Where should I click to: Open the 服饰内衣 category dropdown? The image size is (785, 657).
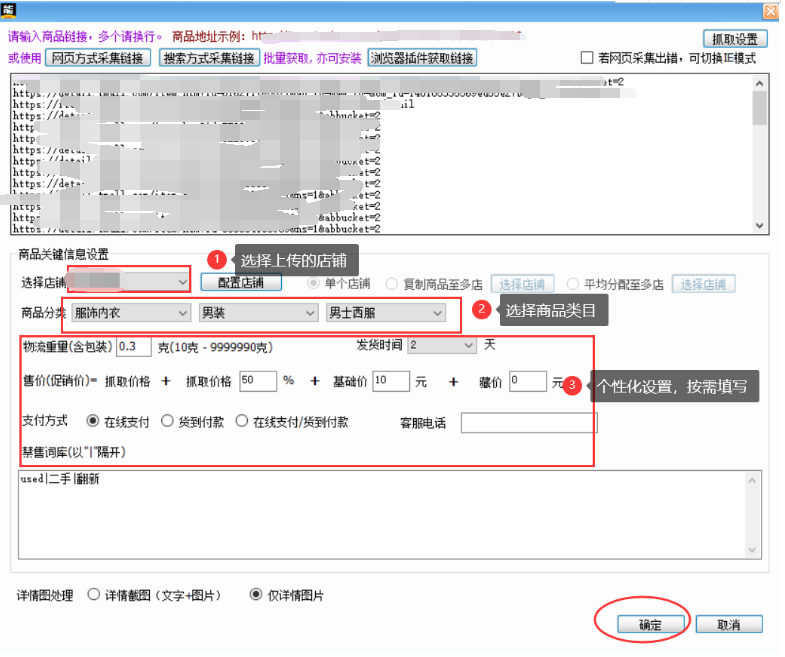click(x=131, y=313)
